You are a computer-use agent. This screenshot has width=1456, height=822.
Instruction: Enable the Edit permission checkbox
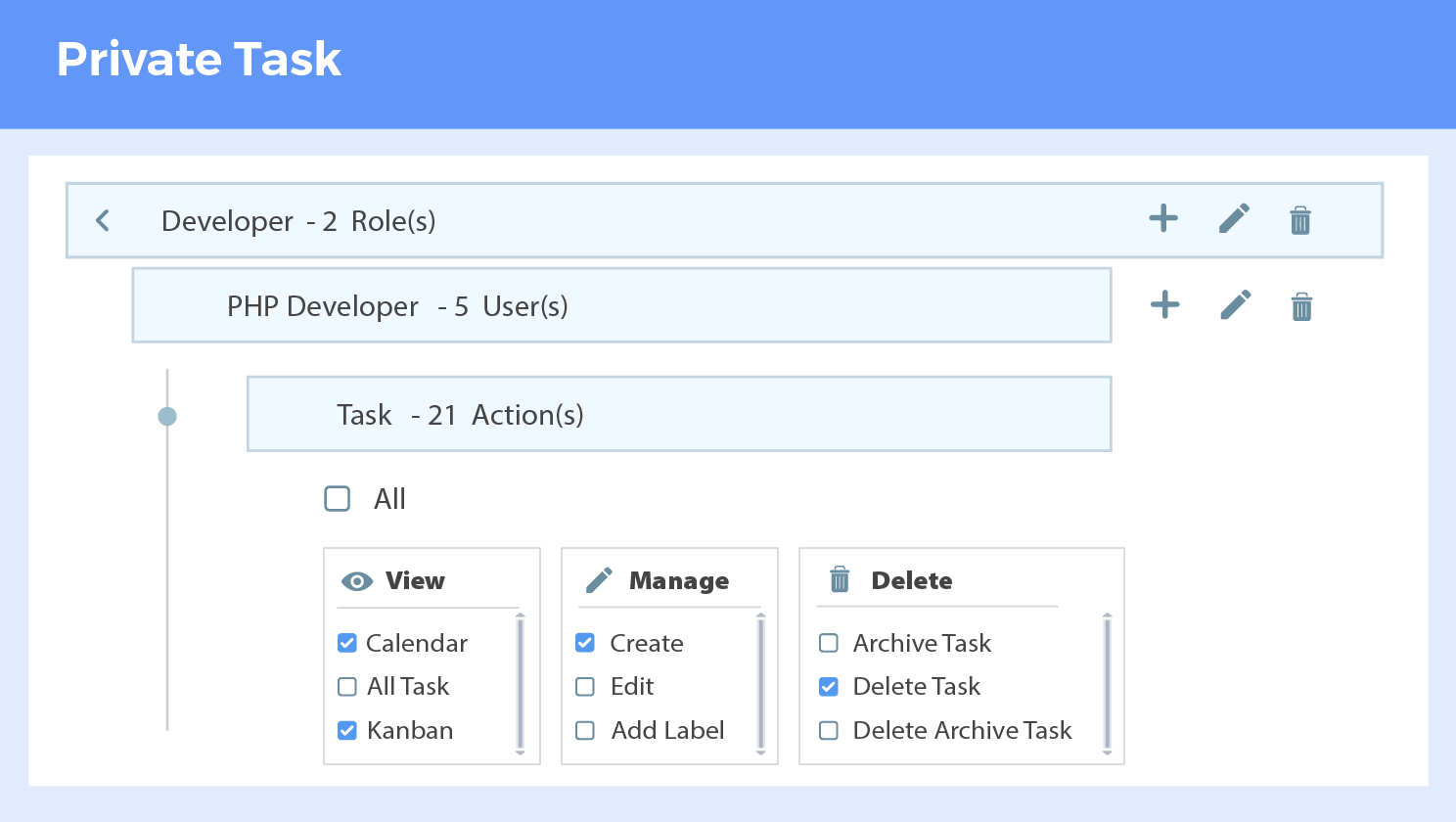click(x=585, y=687)
